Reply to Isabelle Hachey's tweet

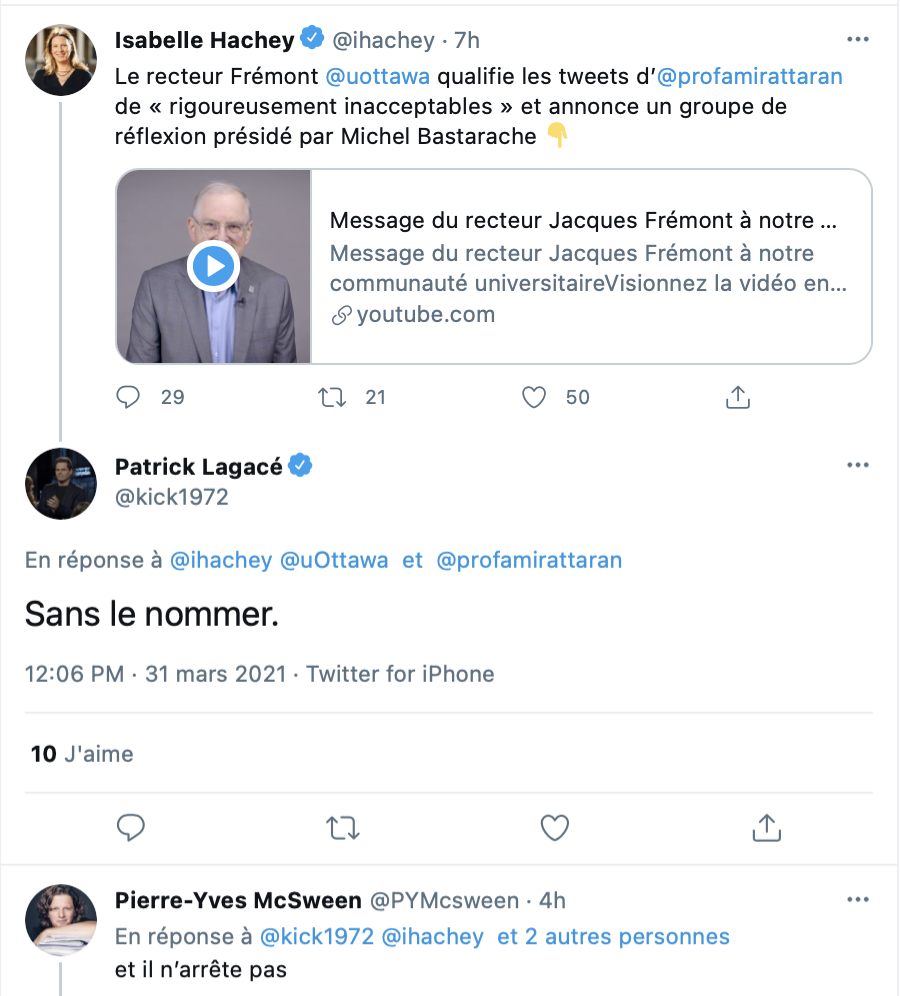click(x=128, y=397)
